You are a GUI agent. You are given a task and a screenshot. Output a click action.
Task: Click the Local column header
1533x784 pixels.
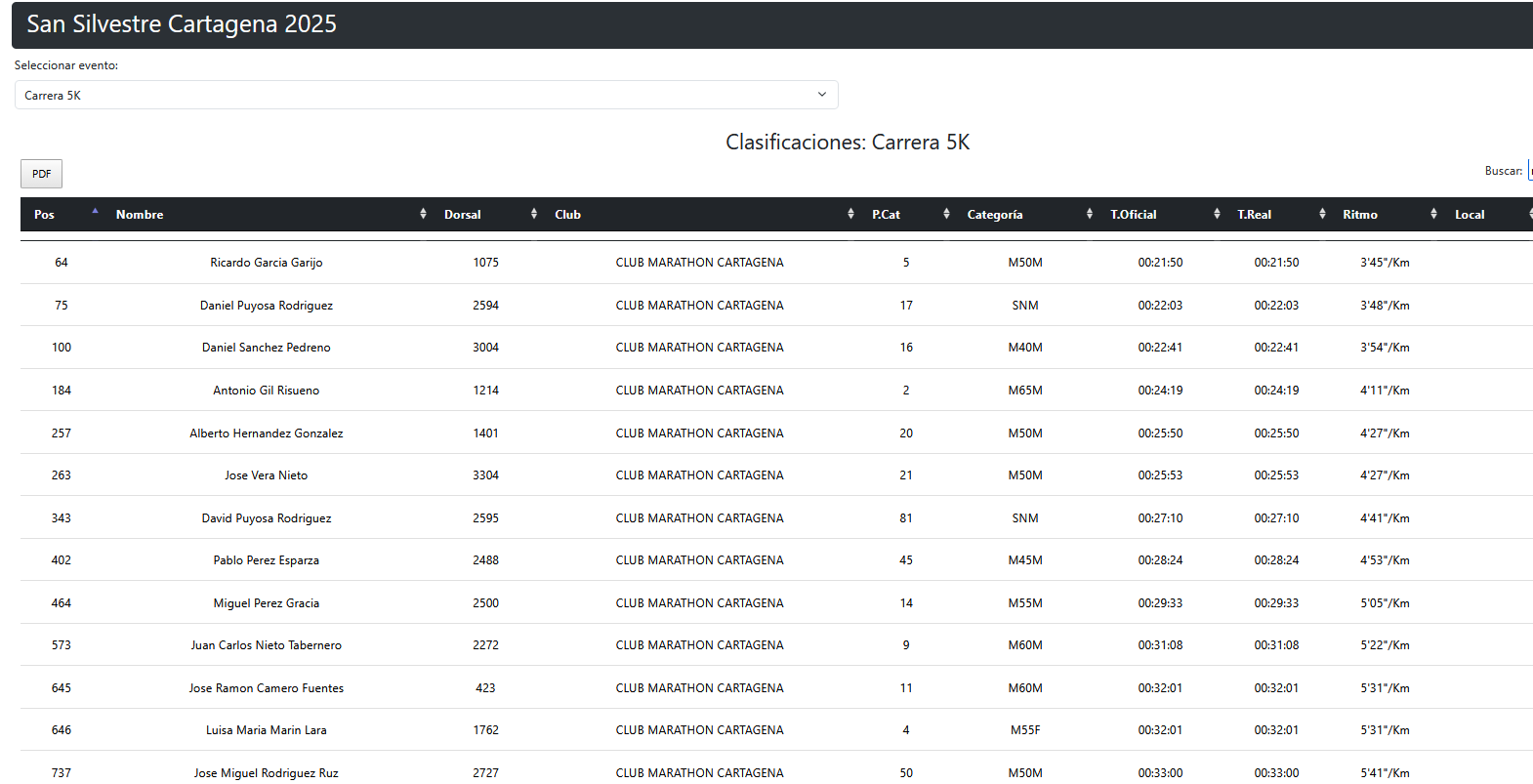coord(1470,215)
